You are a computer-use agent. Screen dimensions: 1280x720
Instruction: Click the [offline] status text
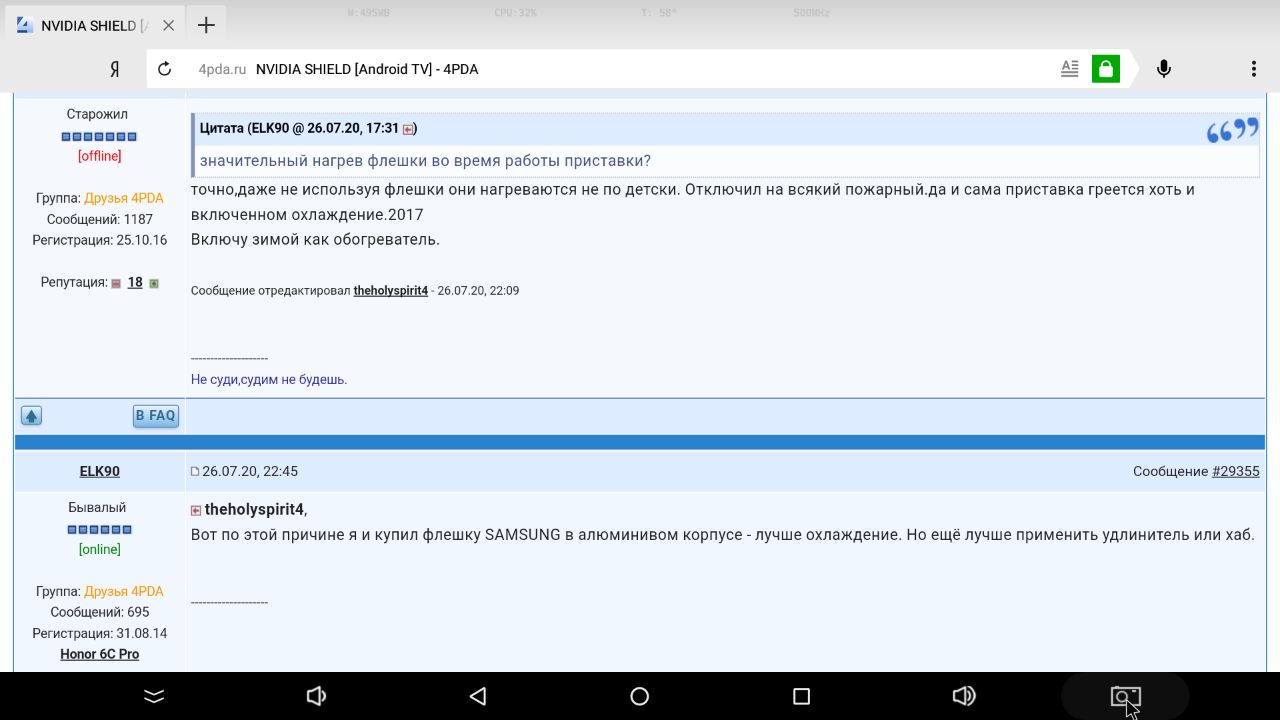(100, 156)
